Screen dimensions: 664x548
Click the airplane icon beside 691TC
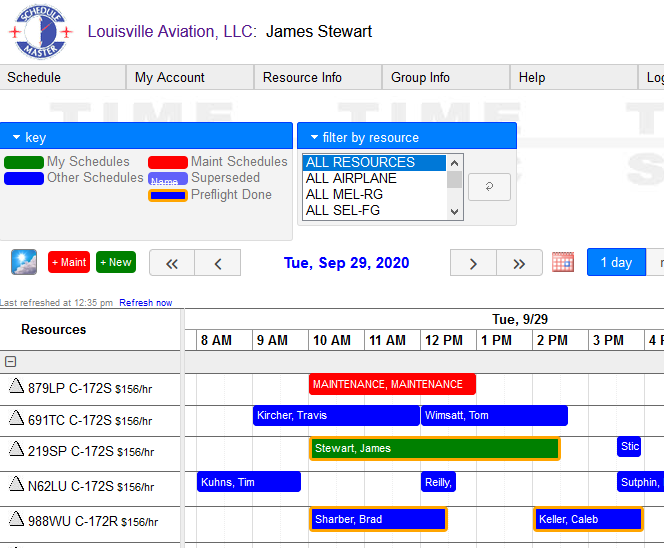pyautogui.click(x=17, y=418)
